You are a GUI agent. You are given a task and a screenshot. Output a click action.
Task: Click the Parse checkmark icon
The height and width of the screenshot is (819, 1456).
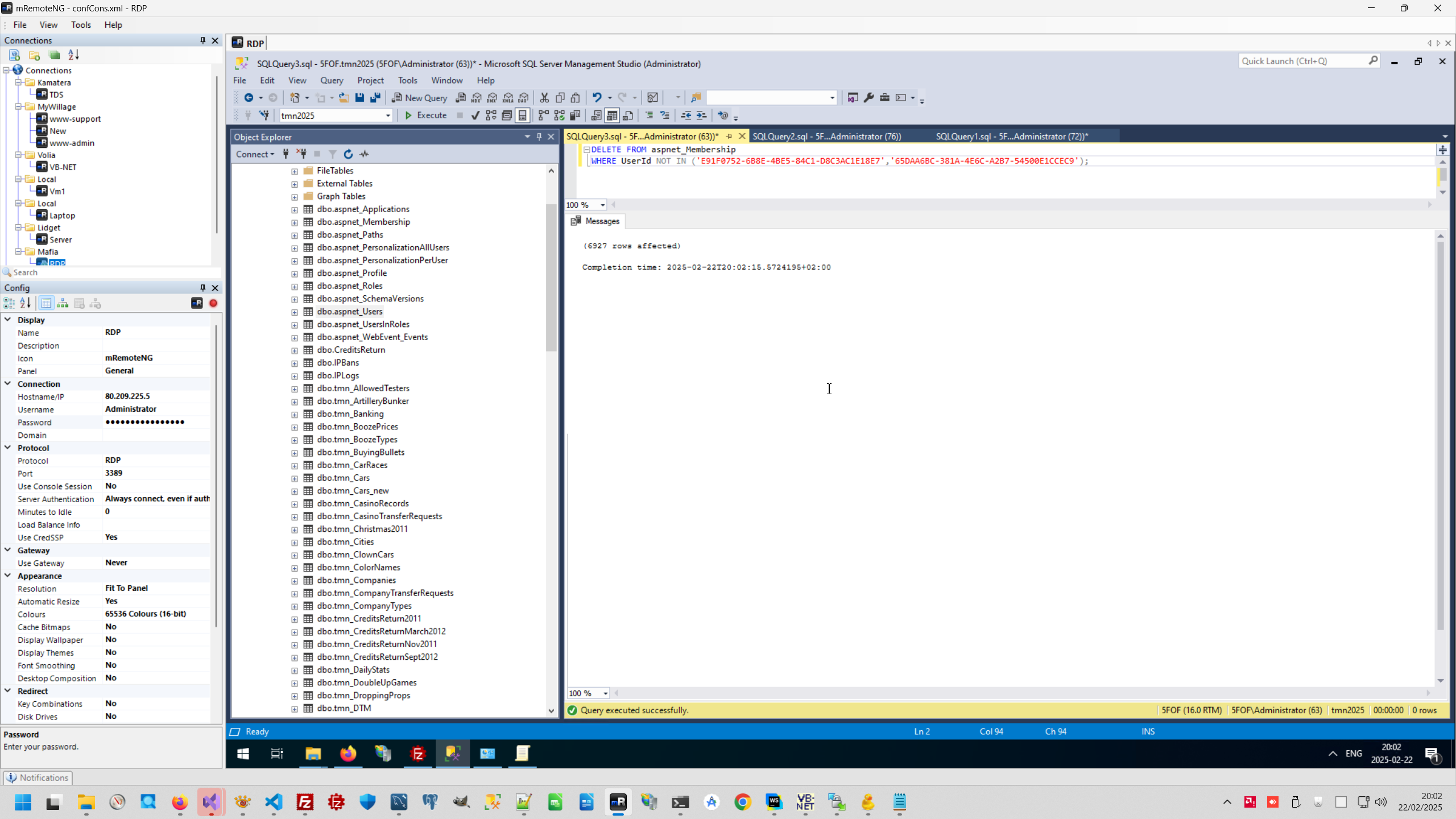pos(475,115)
